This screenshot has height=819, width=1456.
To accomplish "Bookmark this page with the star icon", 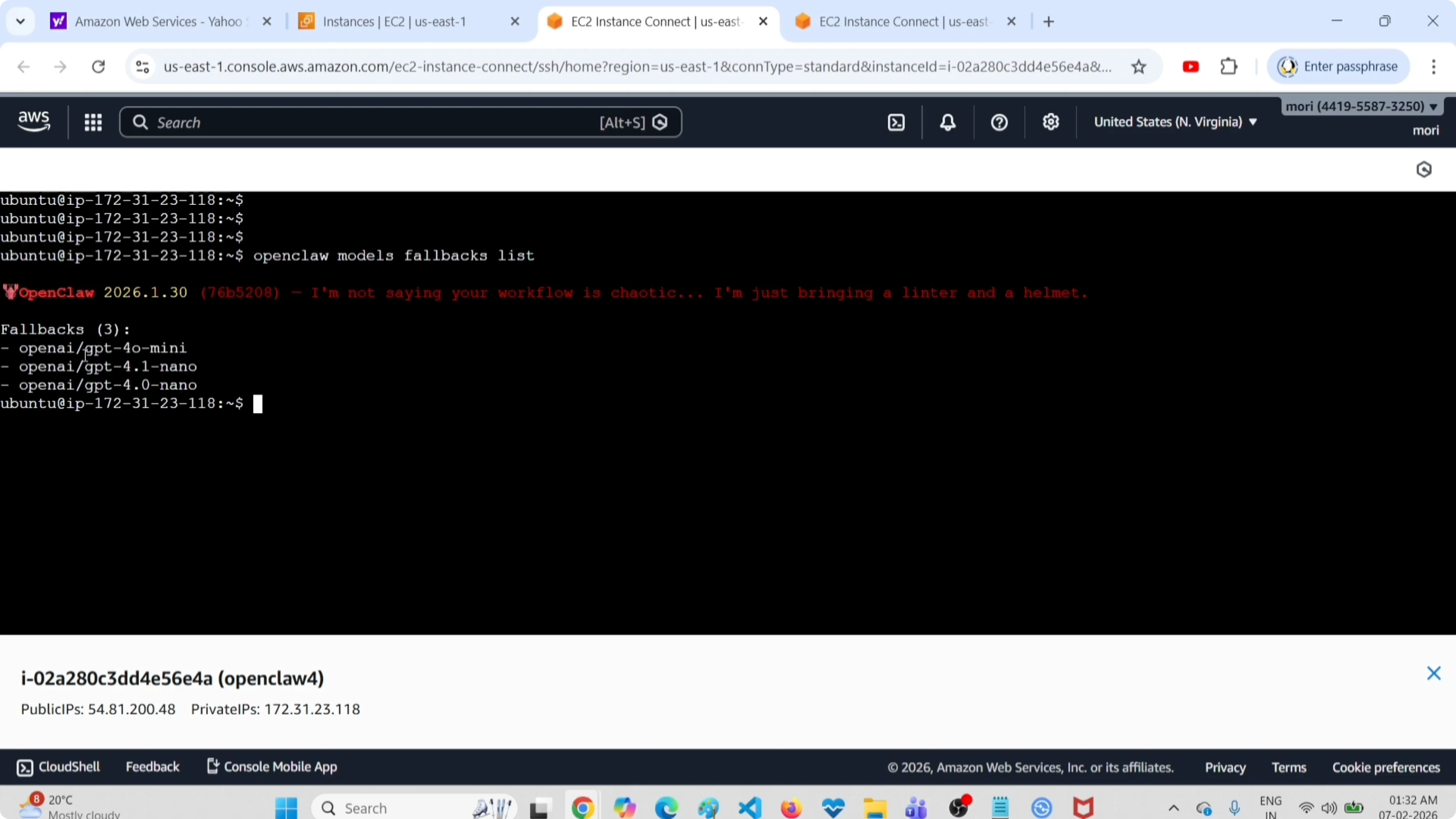I will coord(1138,67).
